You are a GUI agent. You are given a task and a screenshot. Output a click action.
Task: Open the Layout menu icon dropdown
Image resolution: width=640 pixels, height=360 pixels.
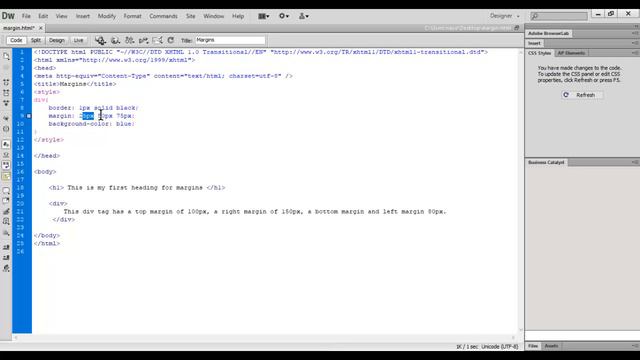264,16
